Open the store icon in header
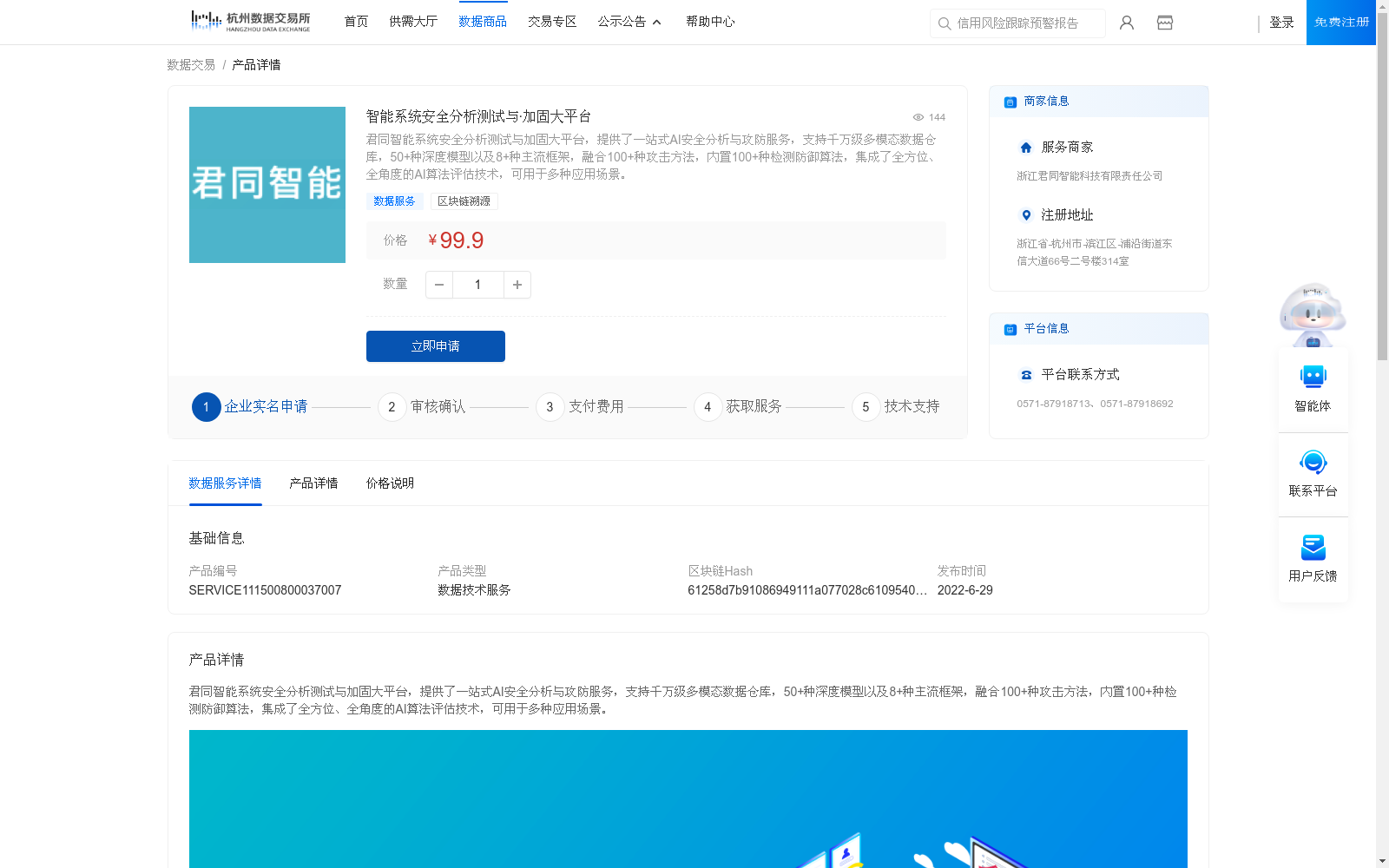 [x=1165, y=23]
